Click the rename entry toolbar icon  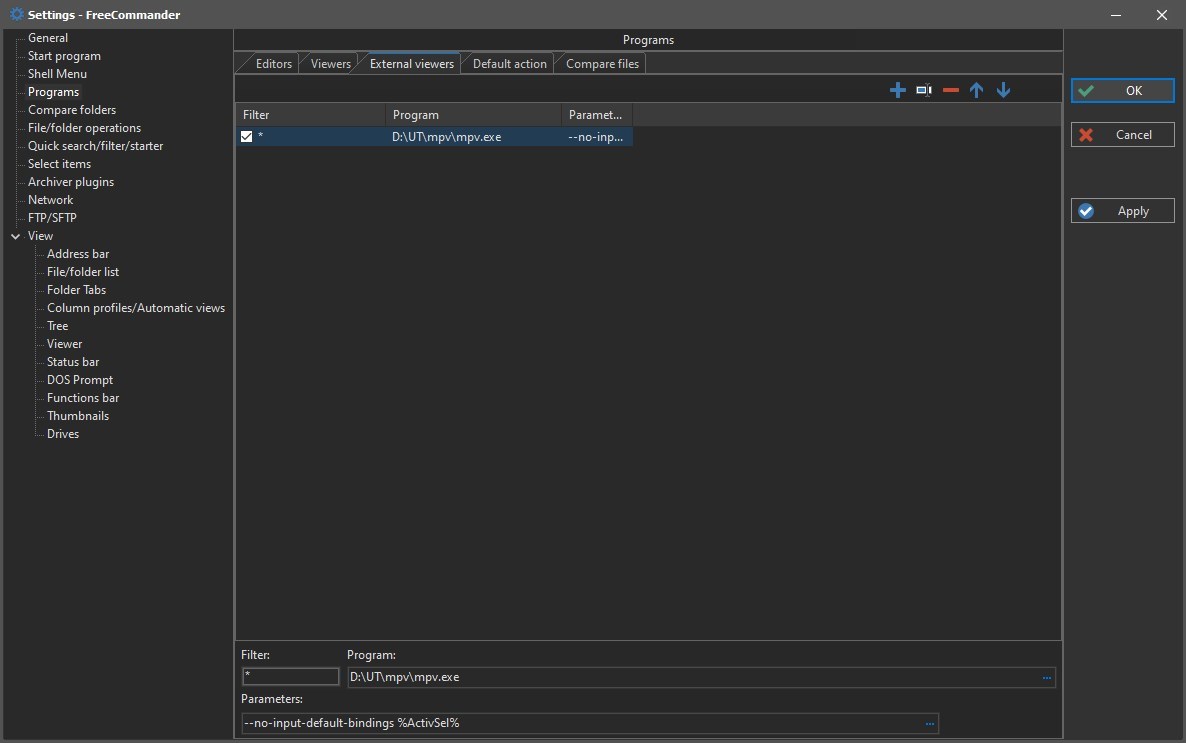924,91
